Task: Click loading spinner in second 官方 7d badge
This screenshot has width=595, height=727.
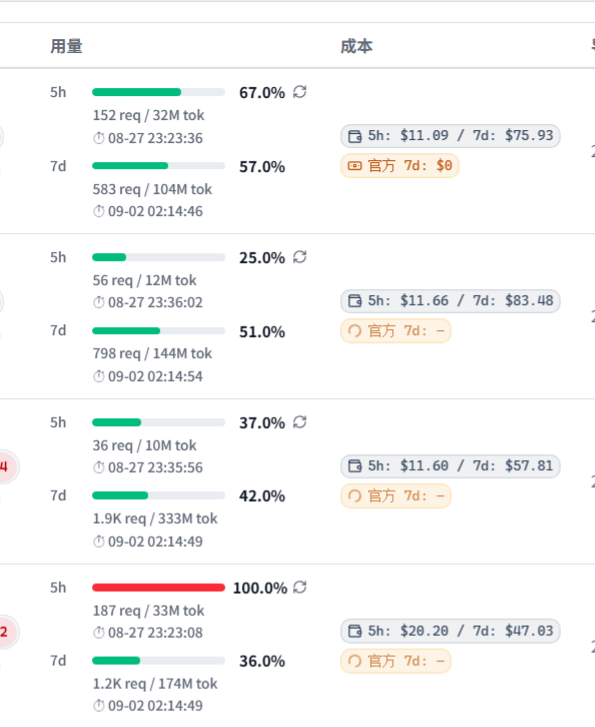Action: (x=355, y=331)
